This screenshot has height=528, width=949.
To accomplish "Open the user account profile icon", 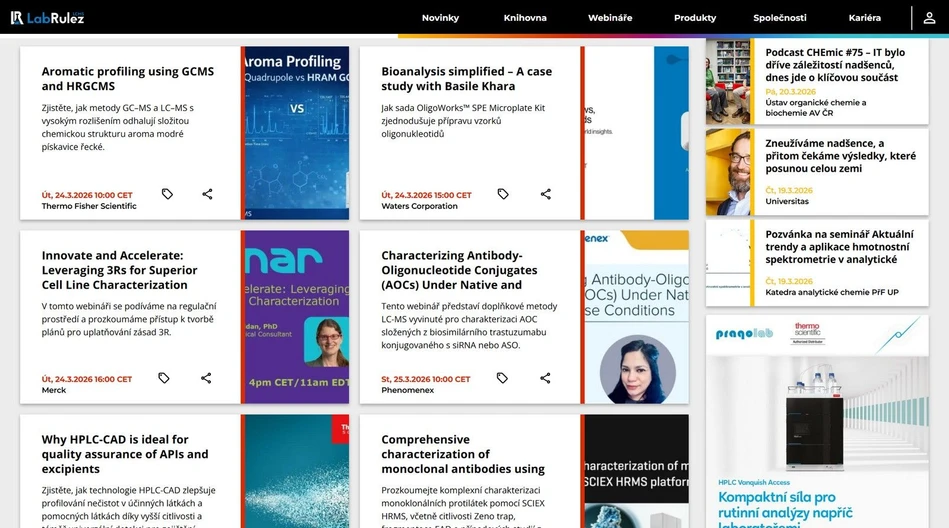I will click(x=929, y=18).
